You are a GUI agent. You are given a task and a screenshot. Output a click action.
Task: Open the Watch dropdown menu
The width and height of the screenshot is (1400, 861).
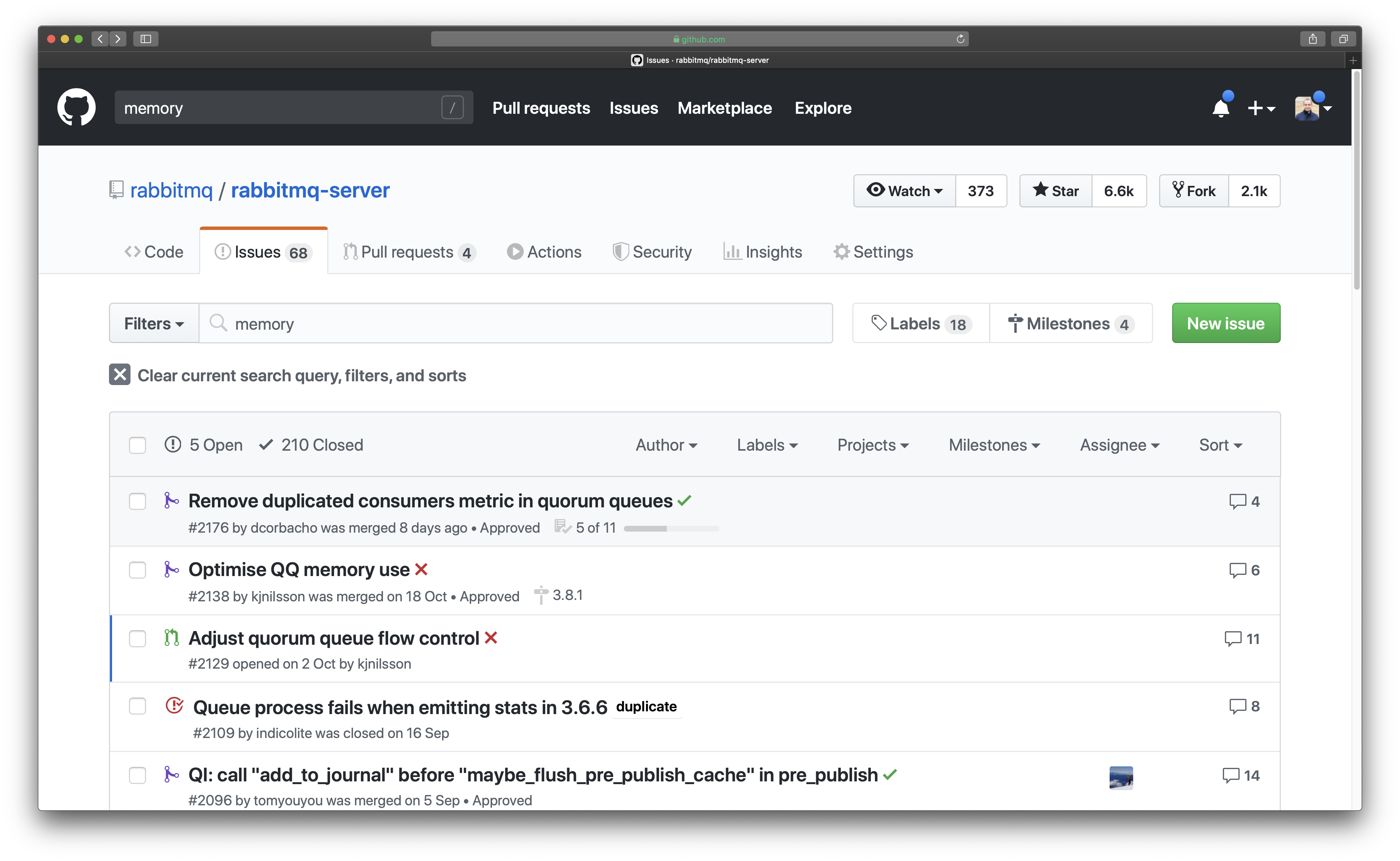904,191
